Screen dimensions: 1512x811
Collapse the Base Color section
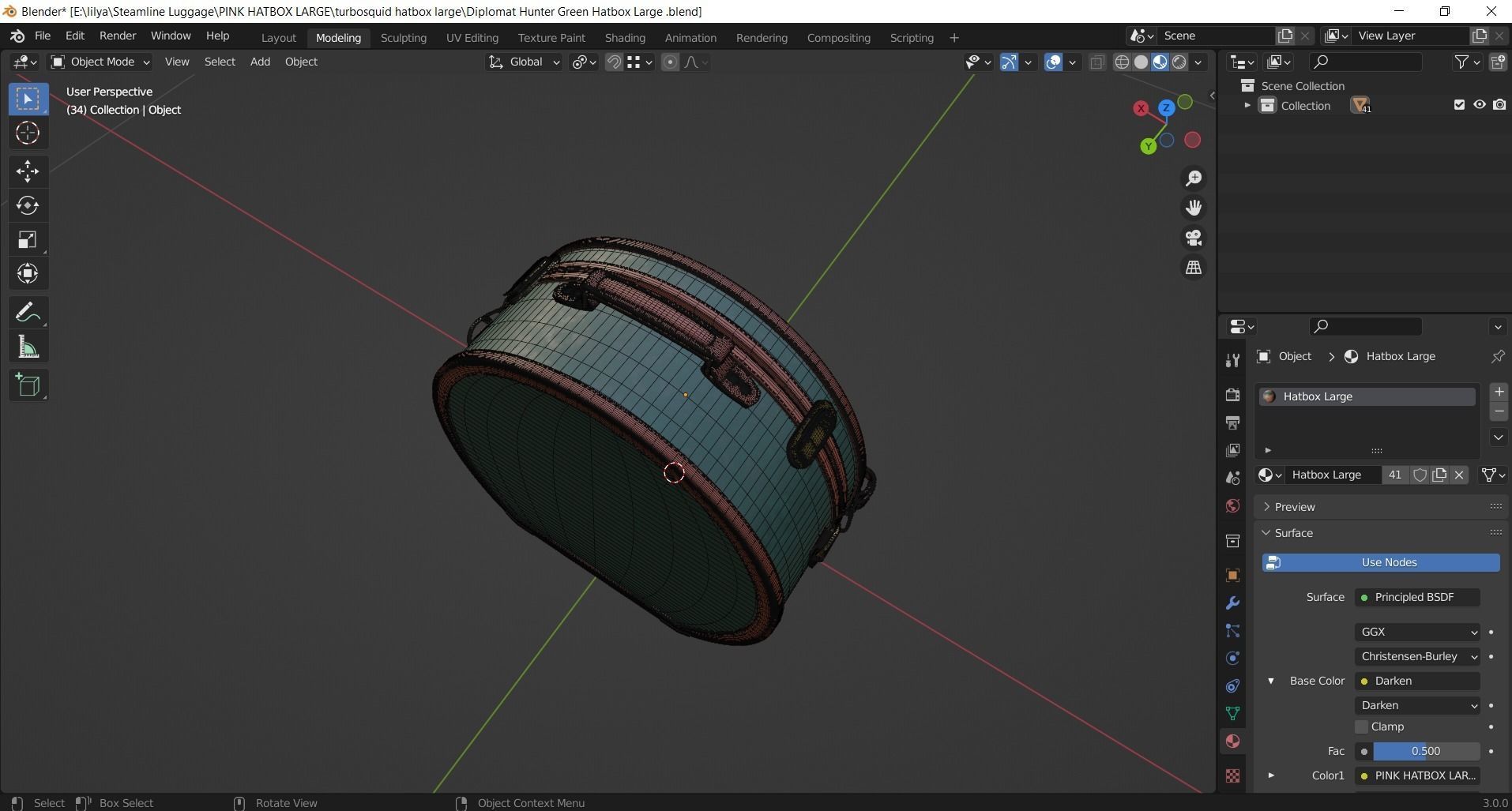pos(1271,681)
